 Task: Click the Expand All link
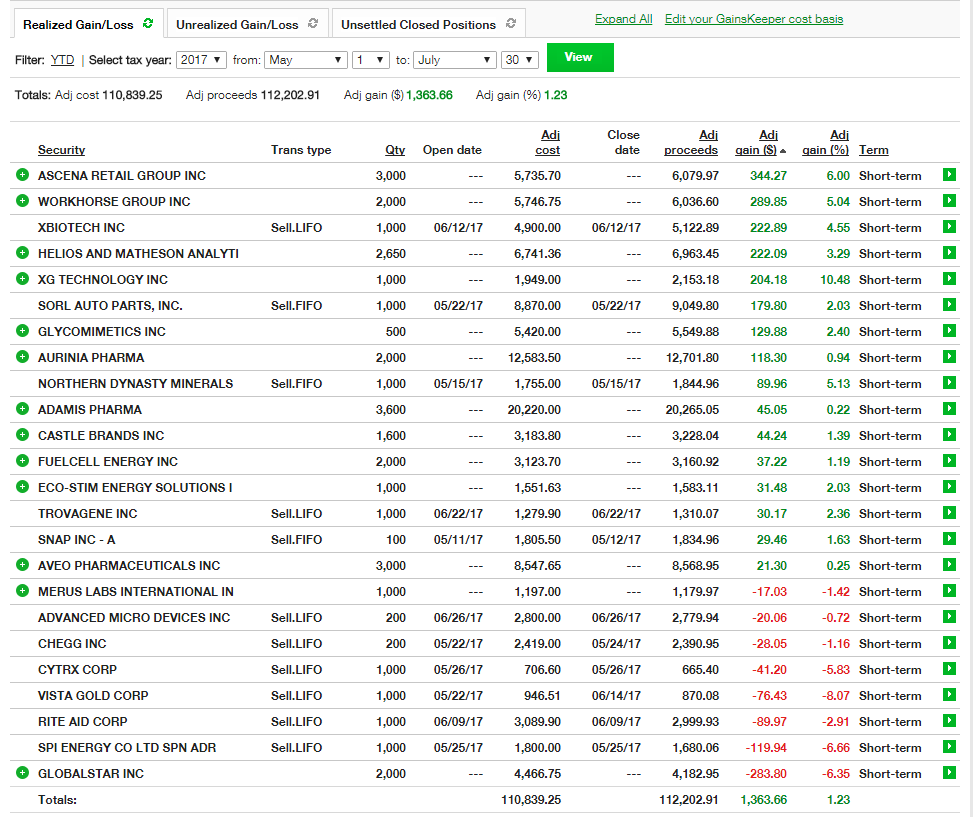(x=623, y=19)
